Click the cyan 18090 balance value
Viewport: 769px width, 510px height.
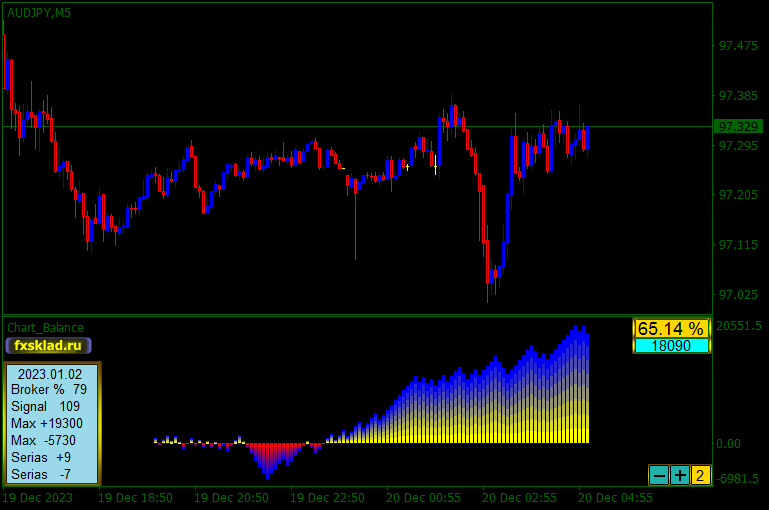671,346
